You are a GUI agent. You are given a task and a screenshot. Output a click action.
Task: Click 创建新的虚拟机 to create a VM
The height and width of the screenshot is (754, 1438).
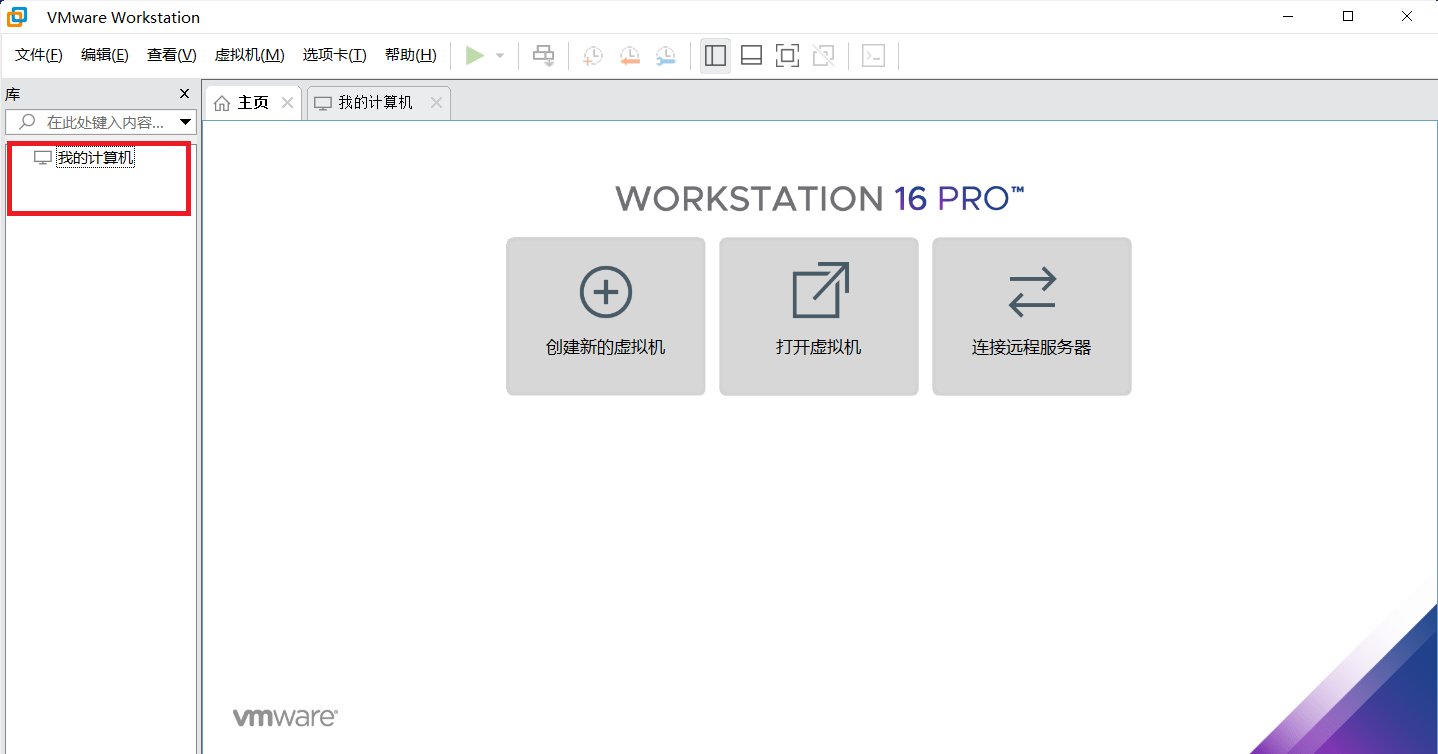(x=605, y=316)
